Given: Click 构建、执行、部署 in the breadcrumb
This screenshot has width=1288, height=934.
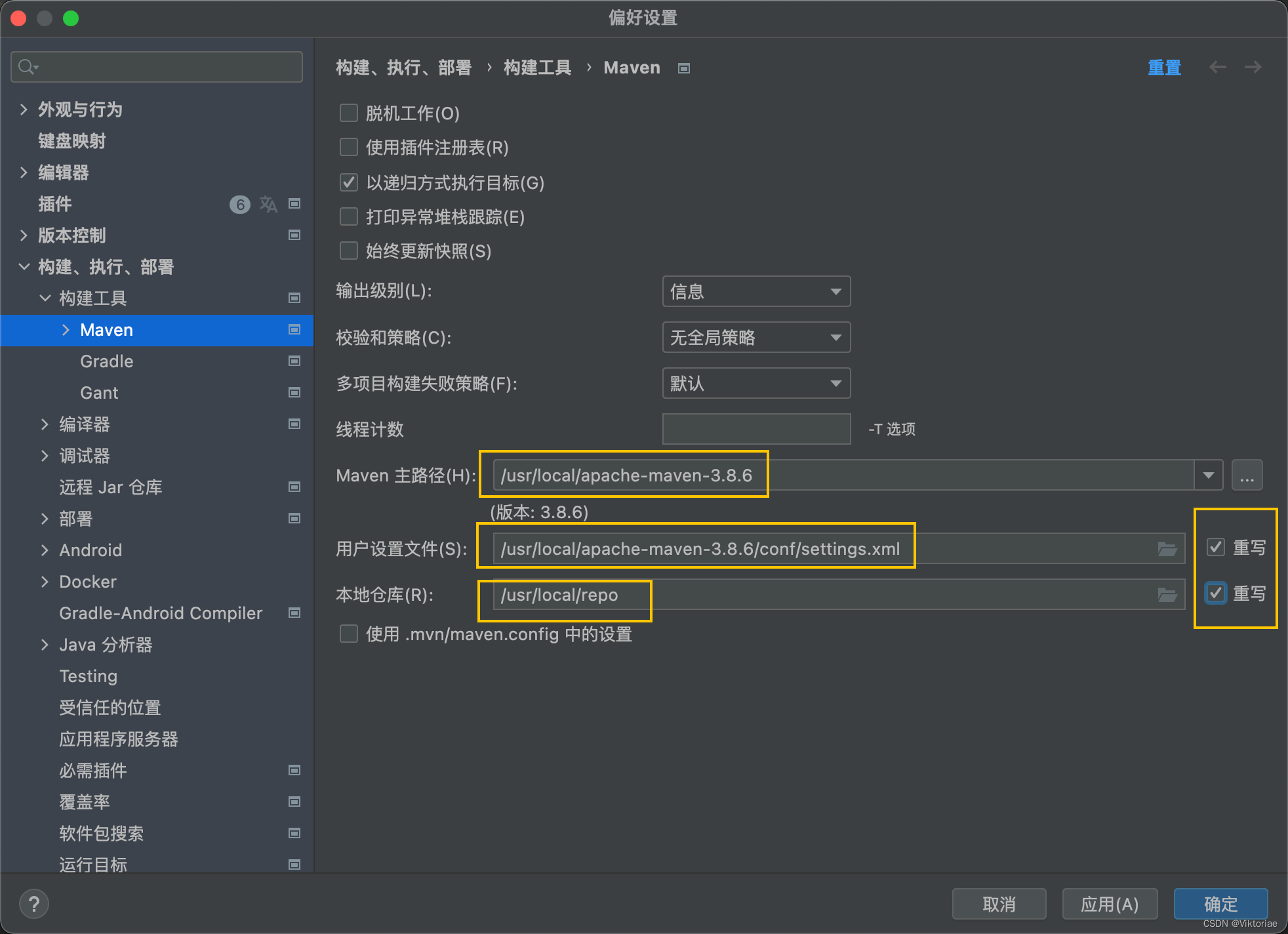Looking at the screenshot, I should [x=404, y=68].
